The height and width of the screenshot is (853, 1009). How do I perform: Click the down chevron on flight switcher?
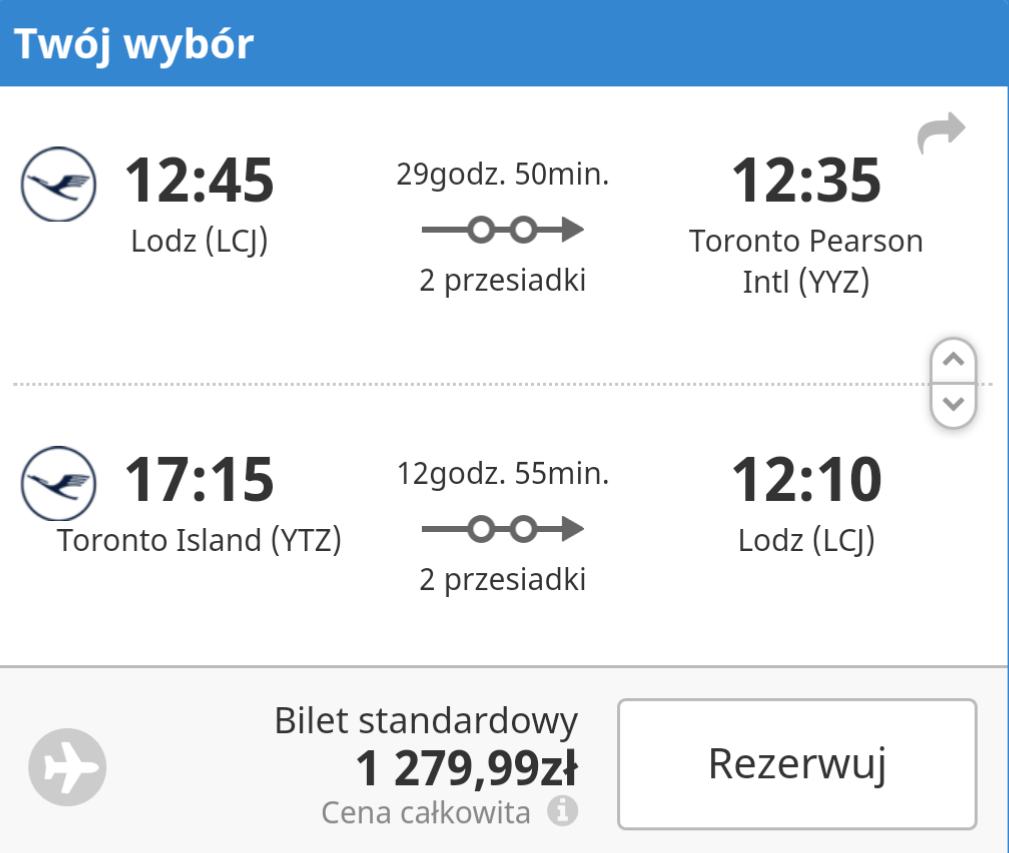point(953,405)
